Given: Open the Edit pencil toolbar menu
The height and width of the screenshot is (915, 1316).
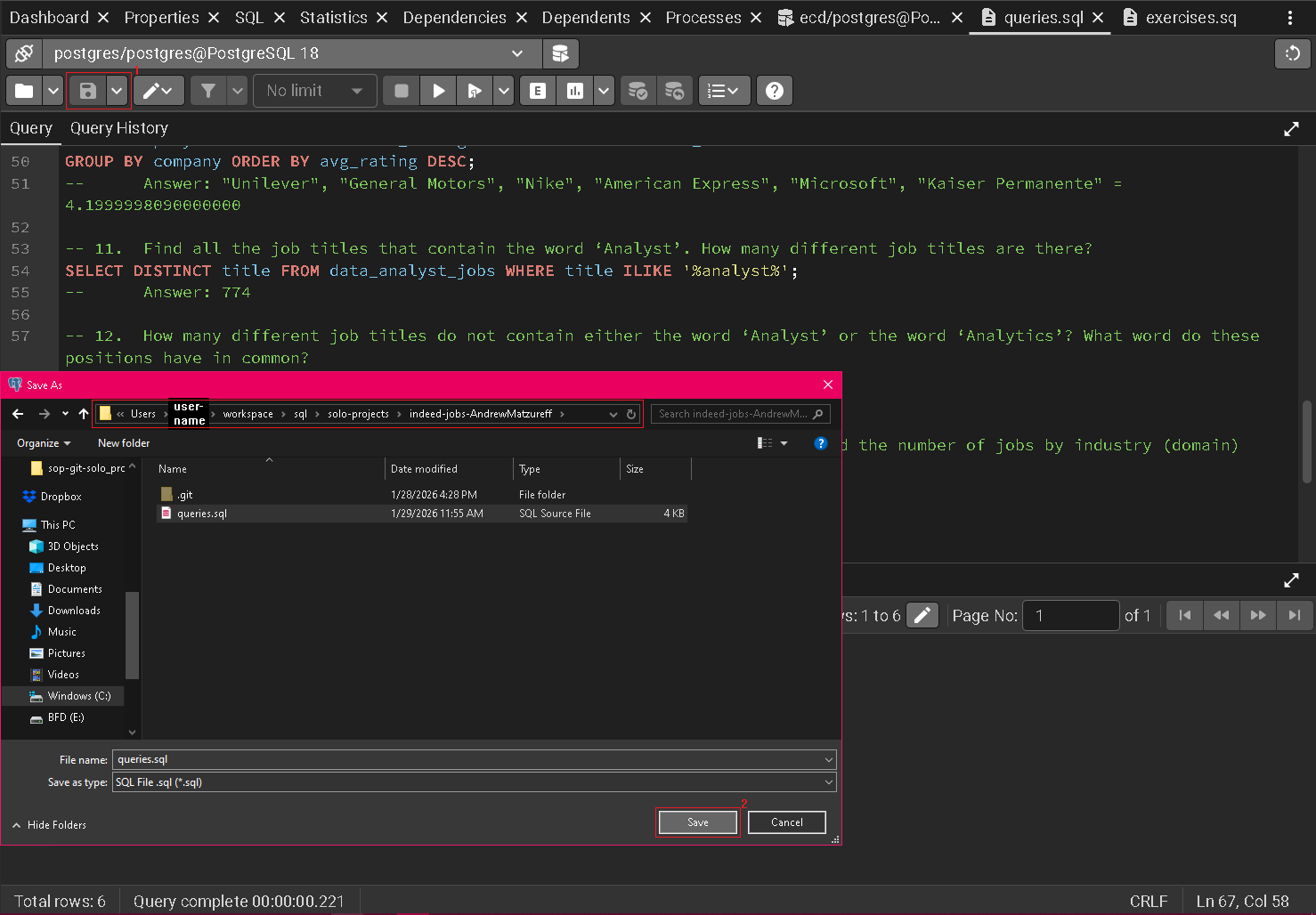Looking at the screenshot, I should tap(158, 91).
